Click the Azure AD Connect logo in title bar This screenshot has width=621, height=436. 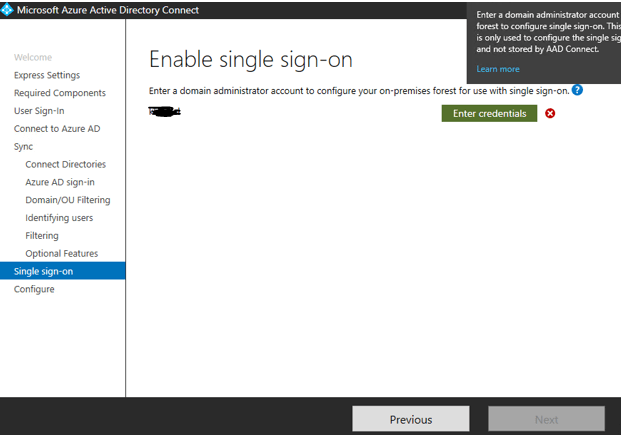coord(8,10)
